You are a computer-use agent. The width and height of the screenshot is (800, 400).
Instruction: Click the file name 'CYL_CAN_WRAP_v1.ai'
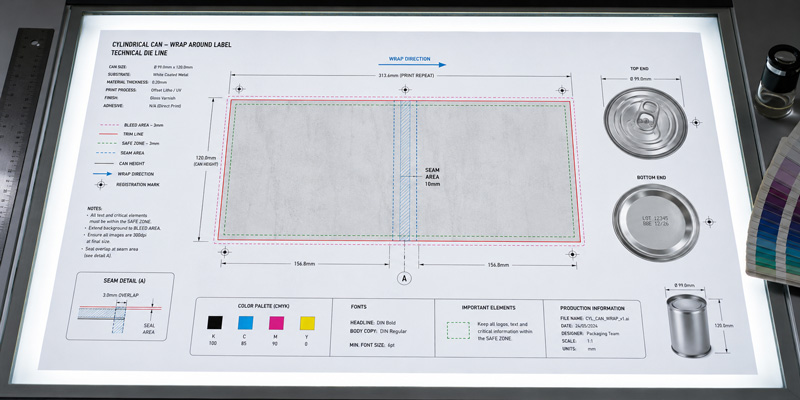pos(608,318)
